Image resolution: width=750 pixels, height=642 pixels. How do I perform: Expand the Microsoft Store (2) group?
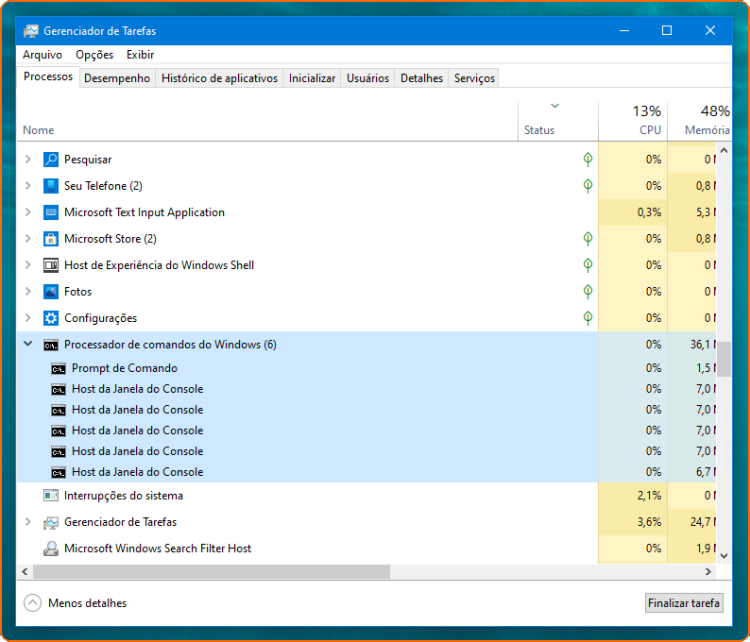[28, 238]
